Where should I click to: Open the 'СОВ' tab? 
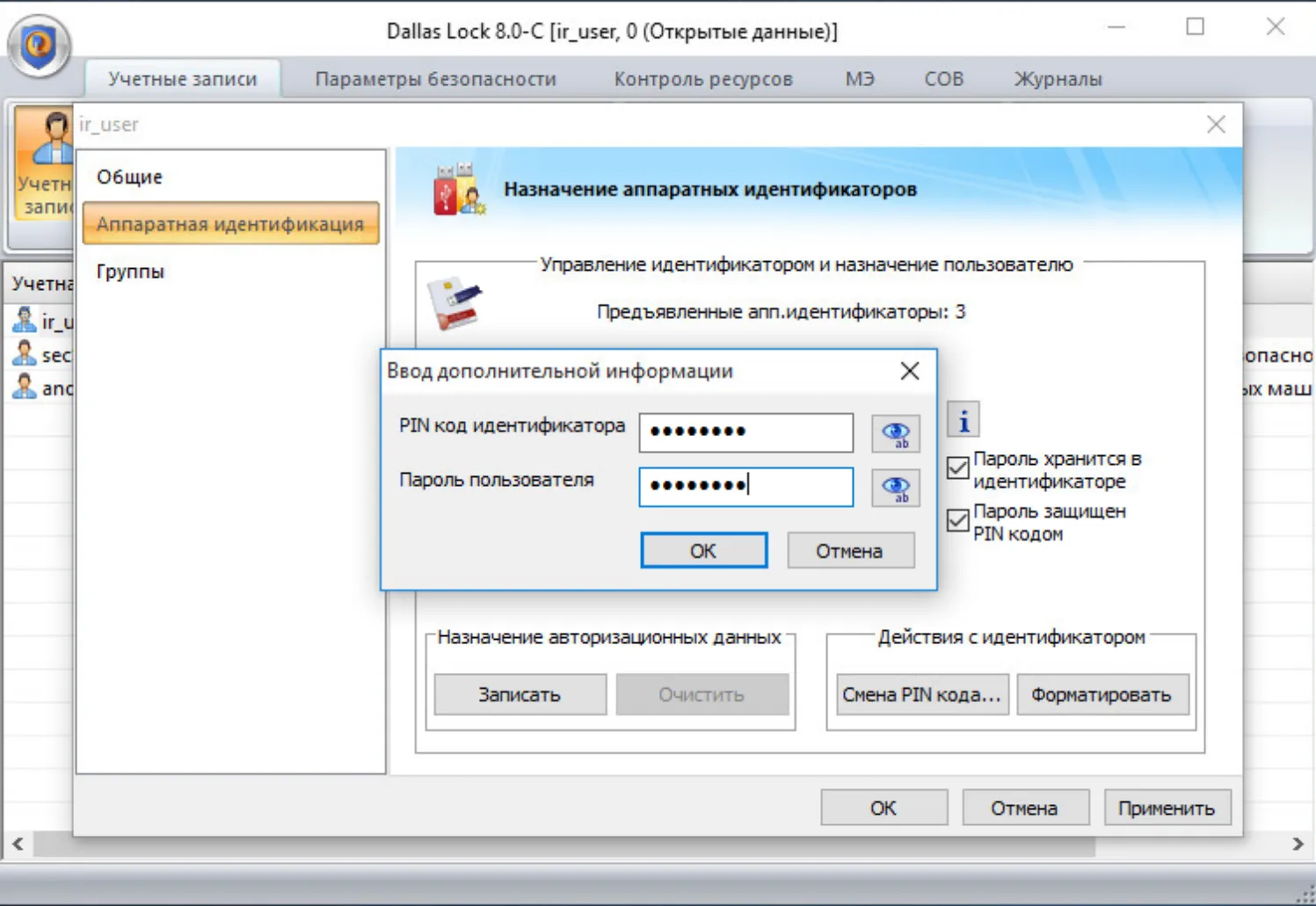[x=944, y=79]
